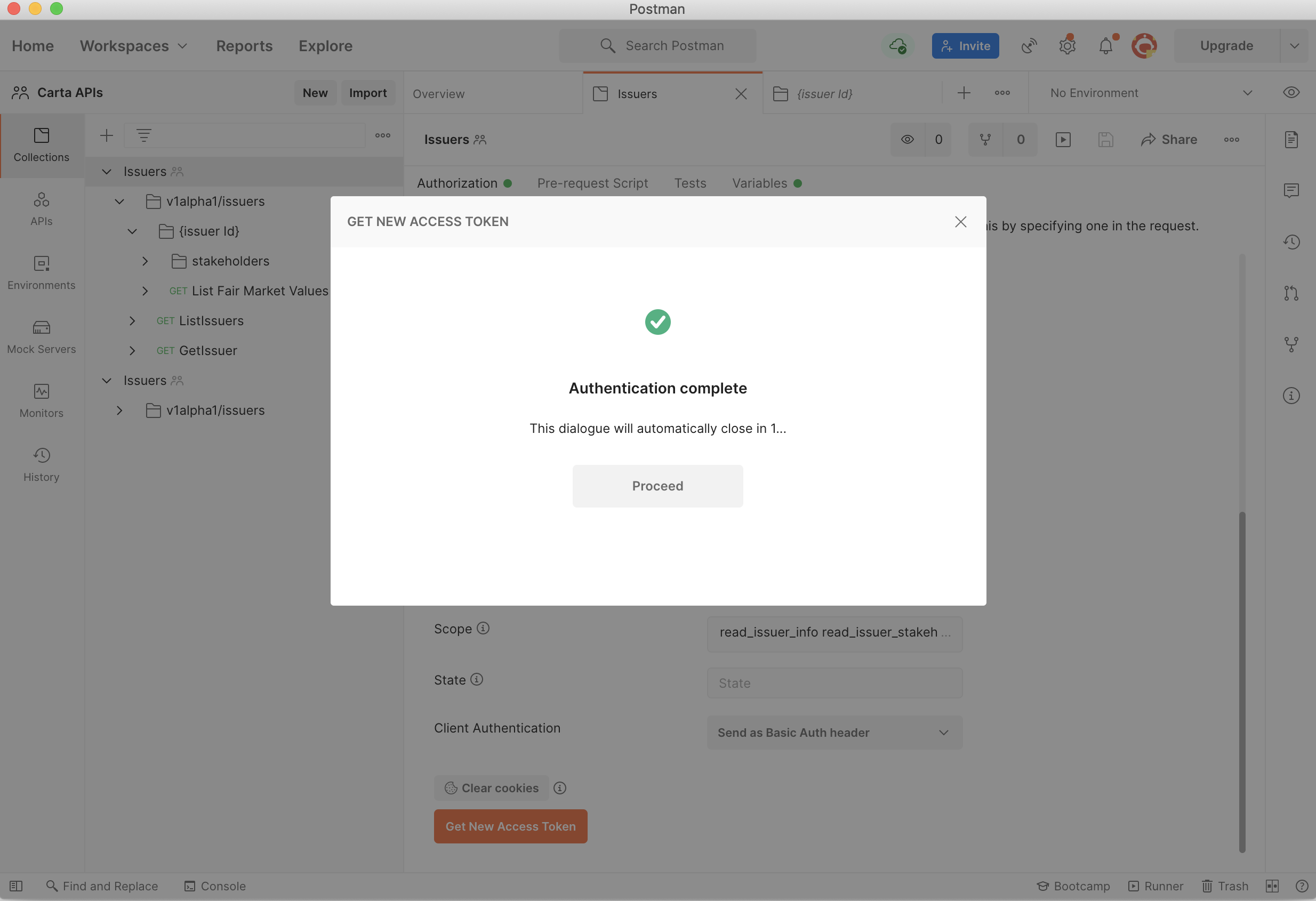The image size is (1316, 901).
Task: Click the State input field
Action: 834,683
